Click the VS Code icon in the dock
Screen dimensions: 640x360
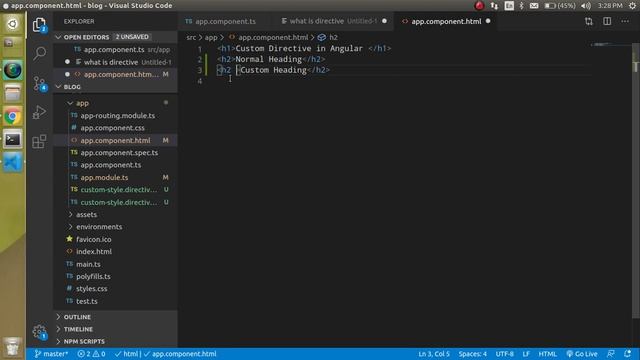13,162
